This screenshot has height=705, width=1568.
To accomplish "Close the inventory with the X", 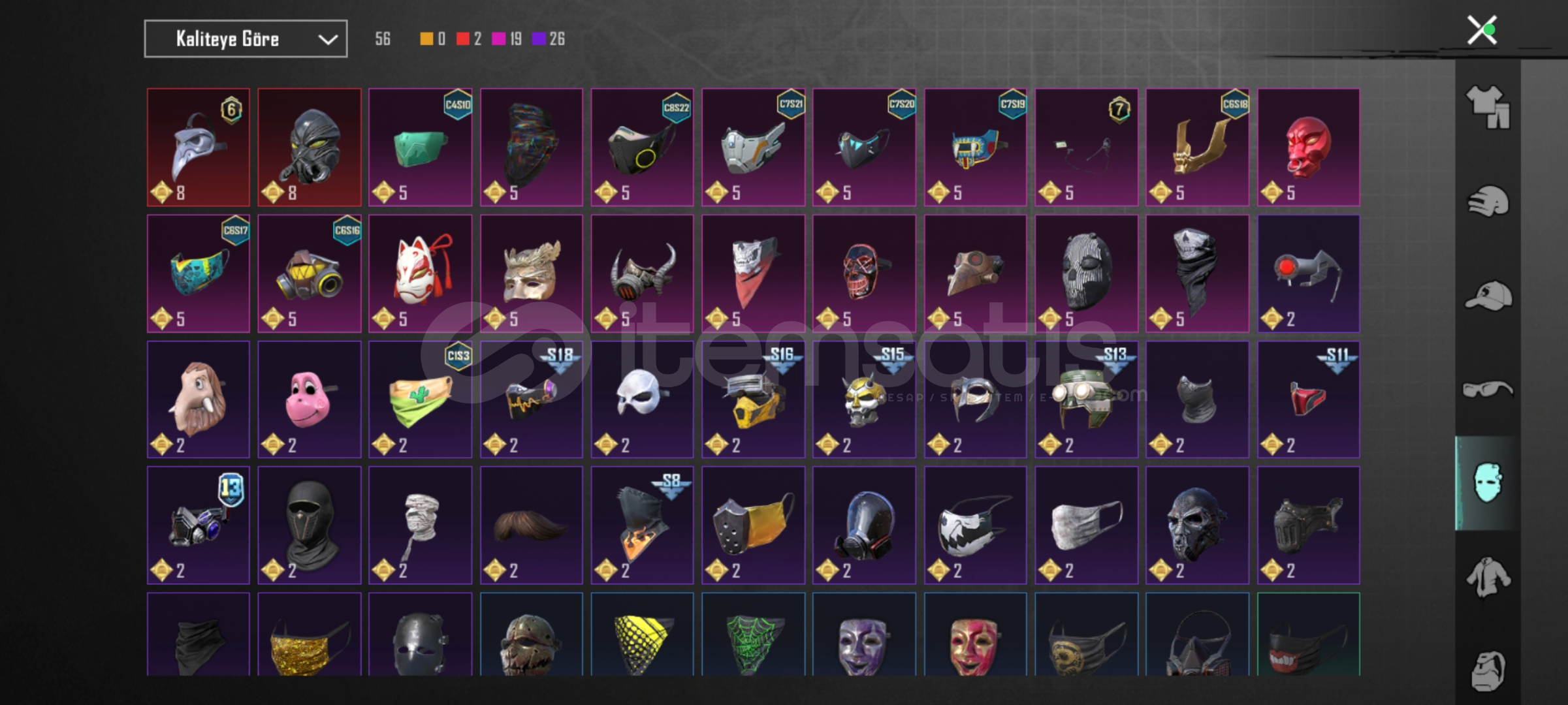I will pos(1482,30).
